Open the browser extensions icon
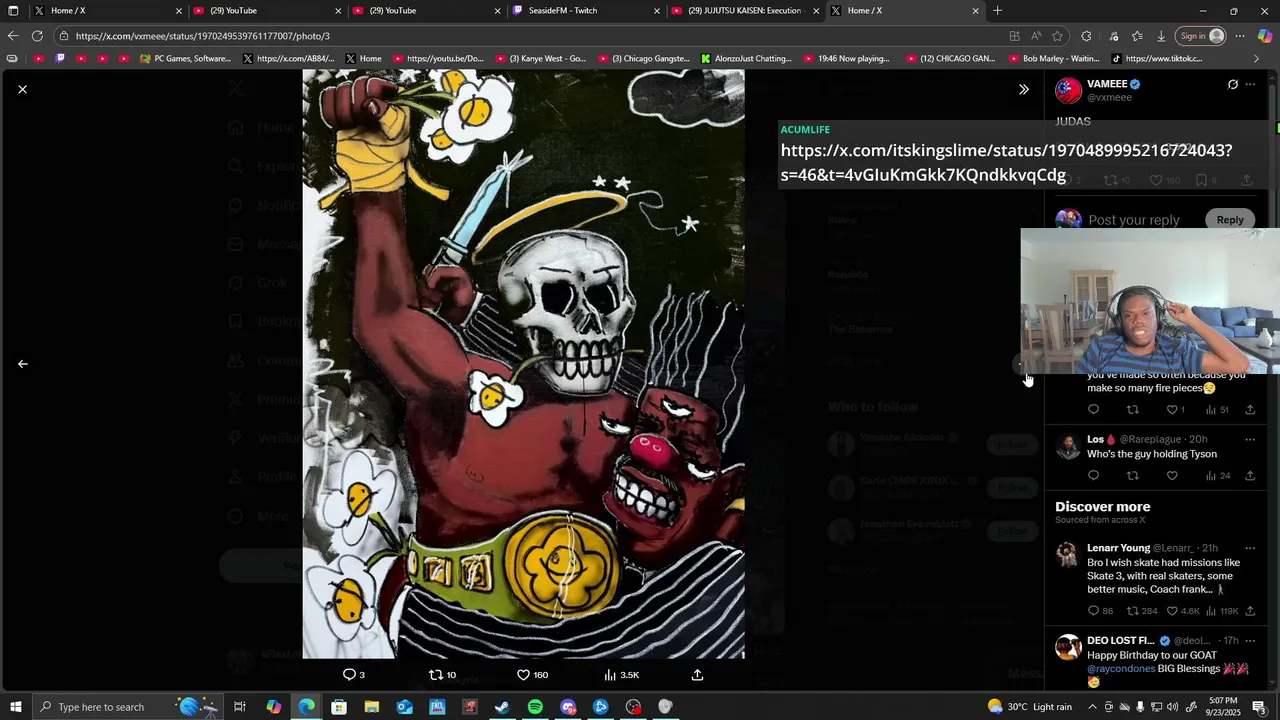Viewport: 1280px width, 720px height. pyautogui.click(x=1086, y=36)
